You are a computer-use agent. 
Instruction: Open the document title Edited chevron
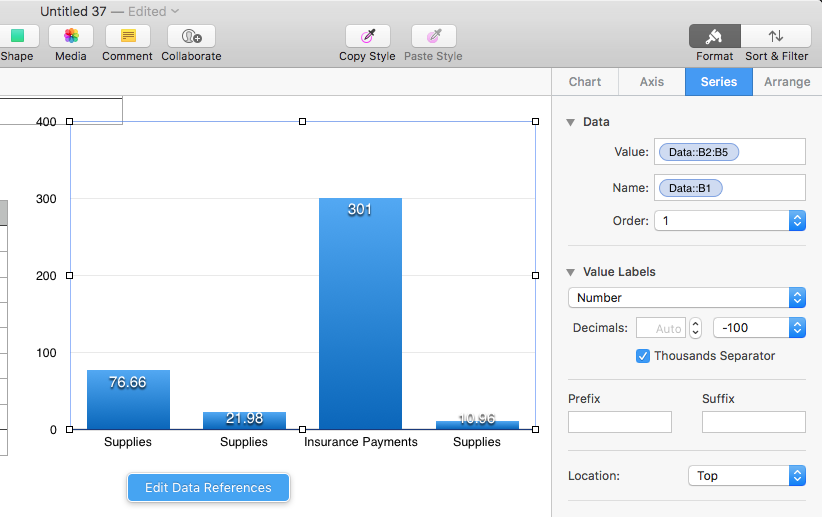[175, 11]
